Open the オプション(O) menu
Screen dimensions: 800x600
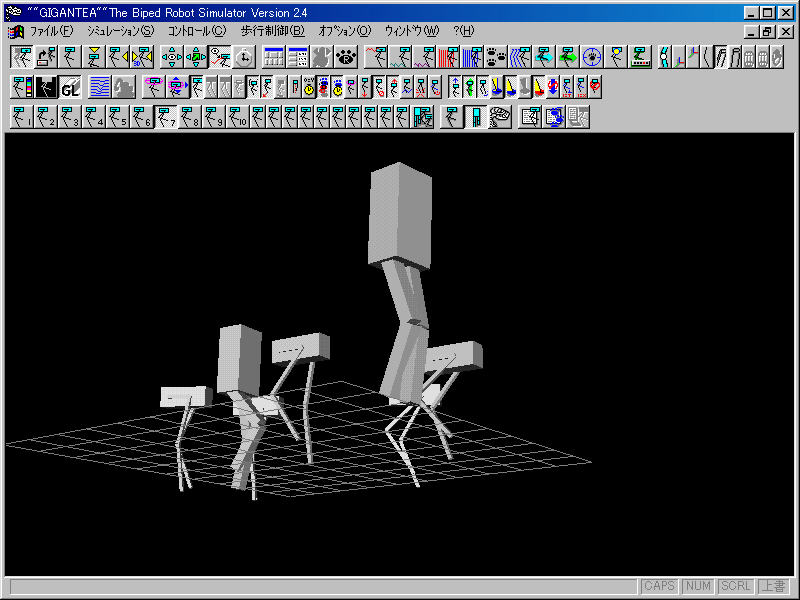click(x=345, y=31)
